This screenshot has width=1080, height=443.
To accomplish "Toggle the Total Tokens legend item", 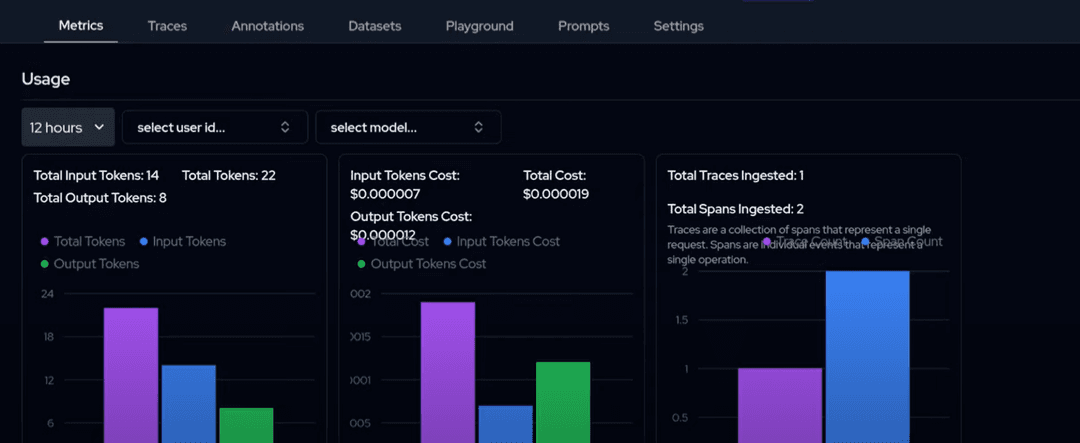I will point(83,241).
